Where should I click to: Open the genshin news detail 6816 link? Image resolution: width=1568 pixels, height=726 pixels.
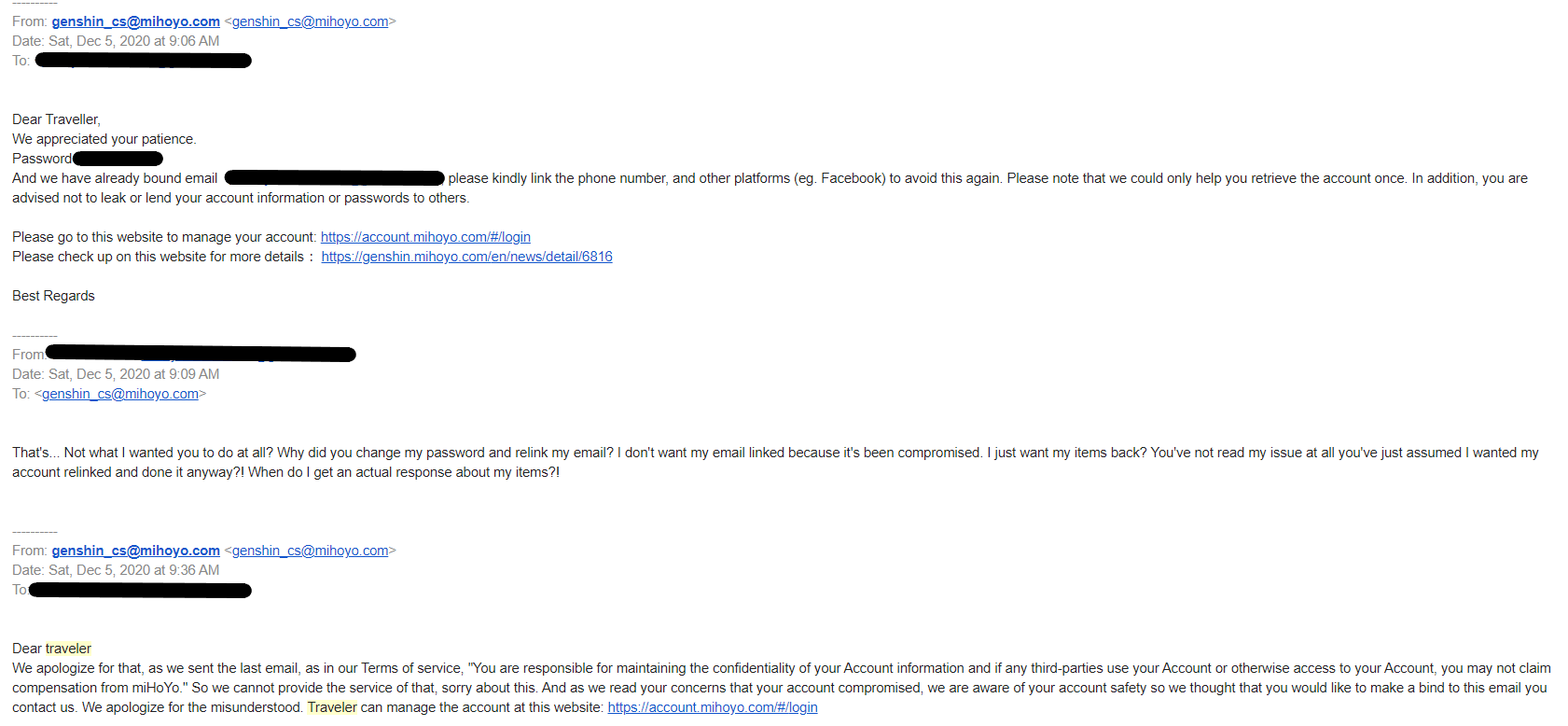(466, 257)
